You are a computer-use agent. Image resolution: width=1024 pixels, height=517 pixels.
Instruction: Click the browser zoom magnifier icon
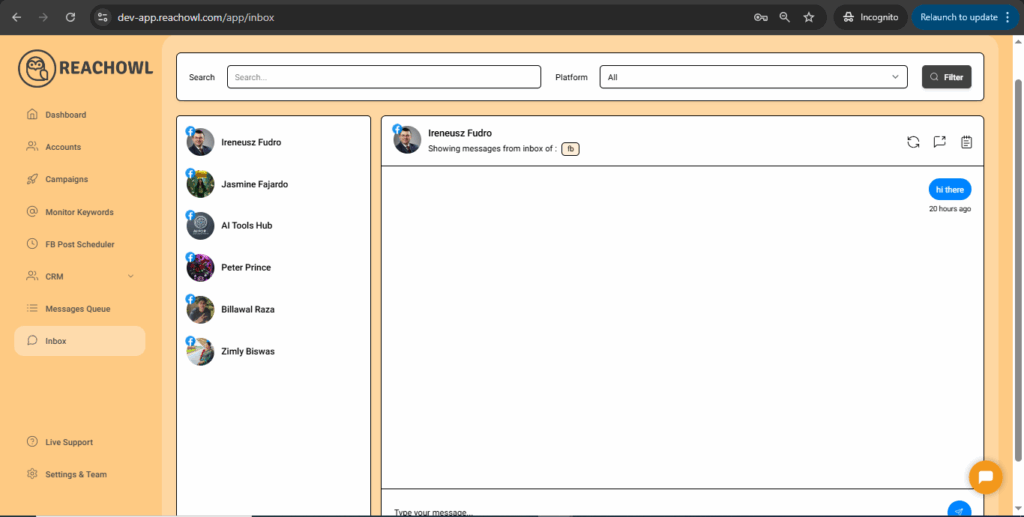coord(784,18)
